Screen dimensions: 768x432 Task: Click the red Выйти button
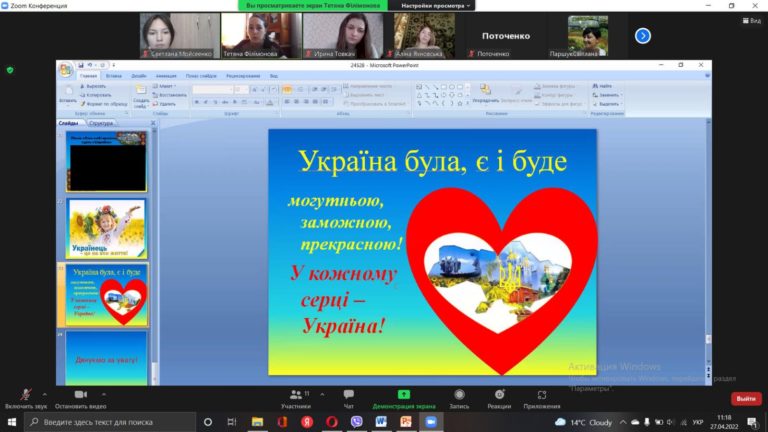pyautogui.click(x=745, y=398)
